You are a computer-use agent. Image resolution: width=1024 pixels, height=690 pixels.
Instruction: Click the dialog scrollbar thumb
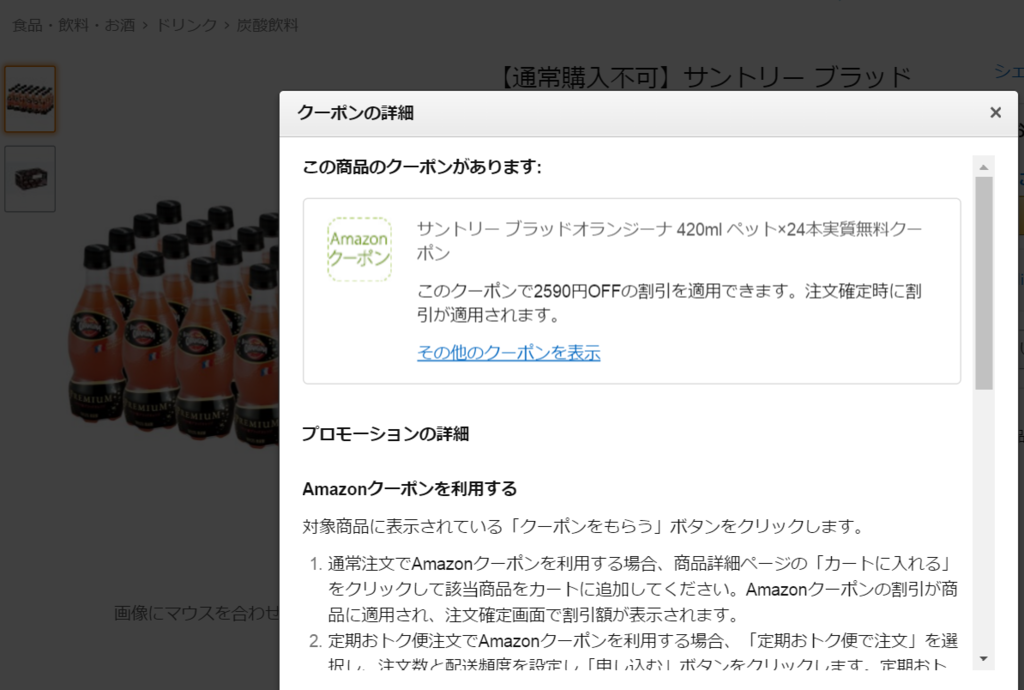(x=984, y=283)
